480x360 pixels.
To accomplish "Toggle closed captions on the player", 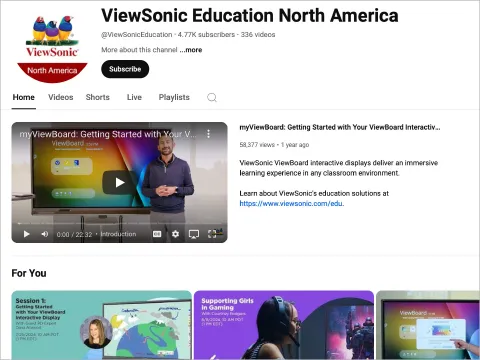I will pyautogui.click(x=157, y=234).
